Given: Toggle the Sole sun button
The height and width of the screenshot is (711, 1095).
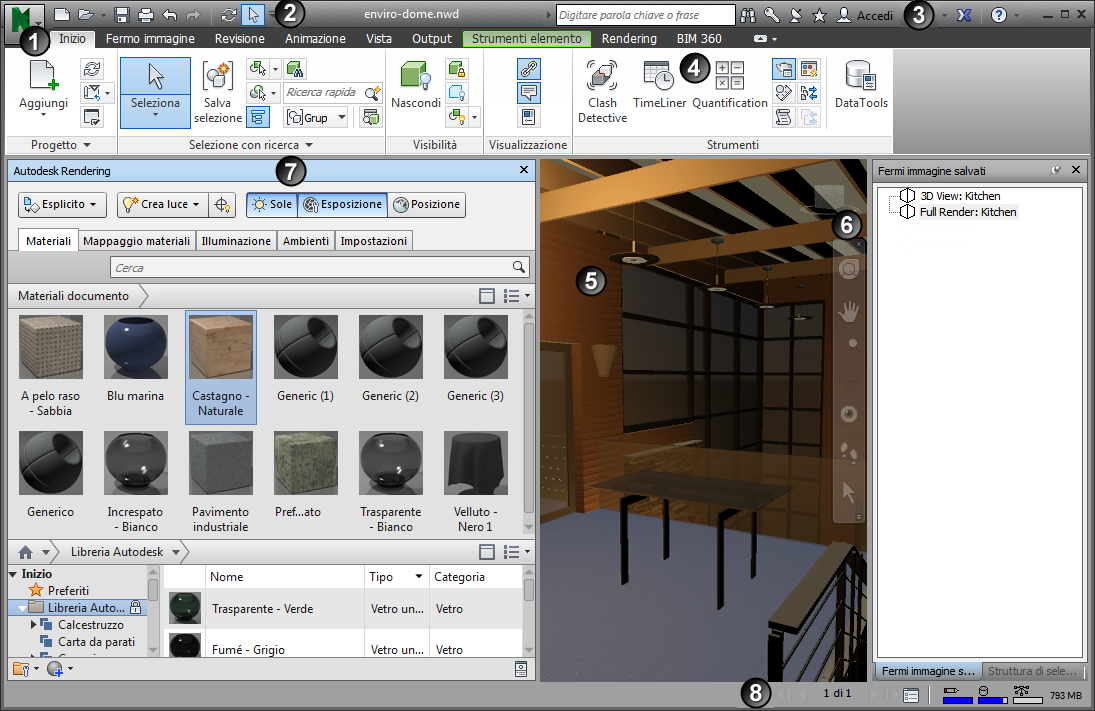Looking at the screenshot, I should (x=272, y=205).
